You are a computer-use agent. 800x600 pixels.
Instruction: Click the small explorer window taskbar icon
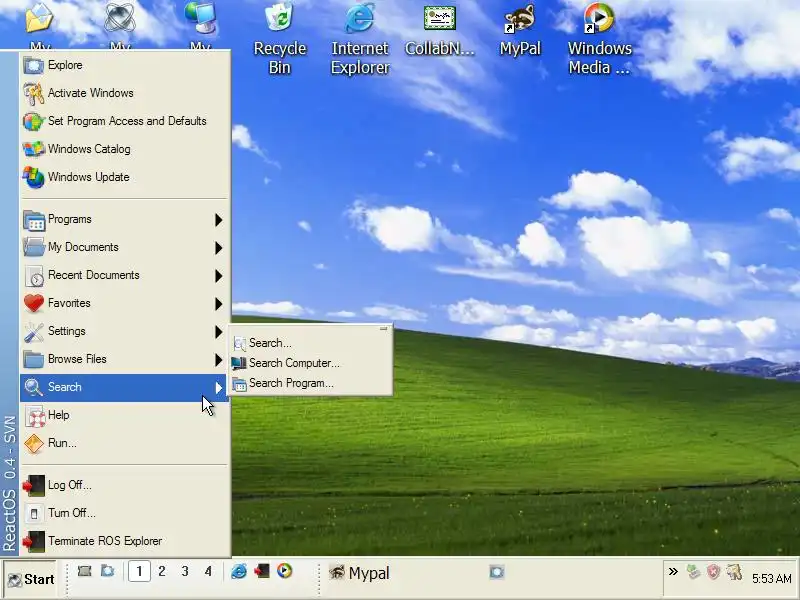(x=496, y=571)
